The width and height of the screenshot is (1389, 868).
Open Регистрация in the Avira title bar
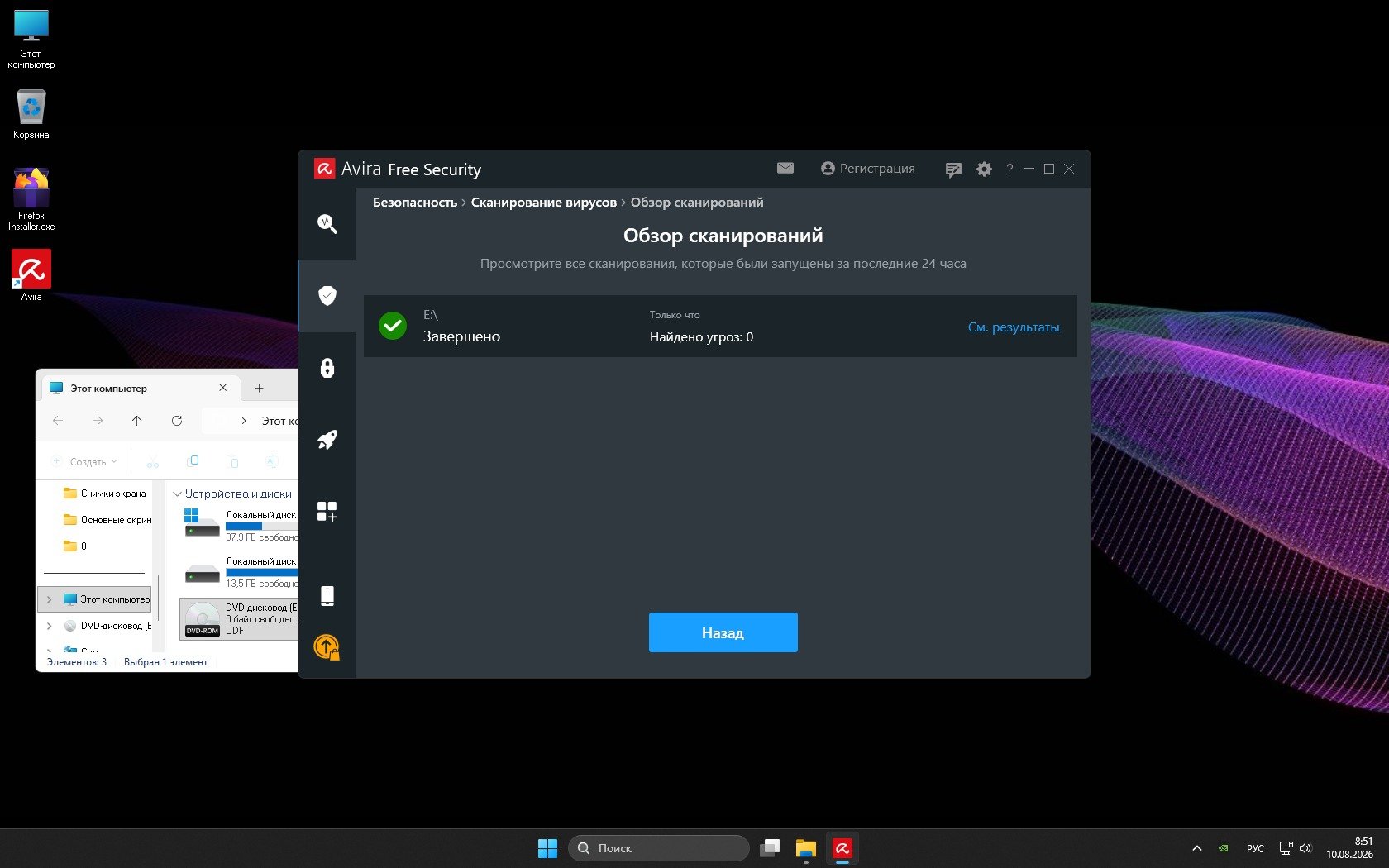(x=868, y=169)
